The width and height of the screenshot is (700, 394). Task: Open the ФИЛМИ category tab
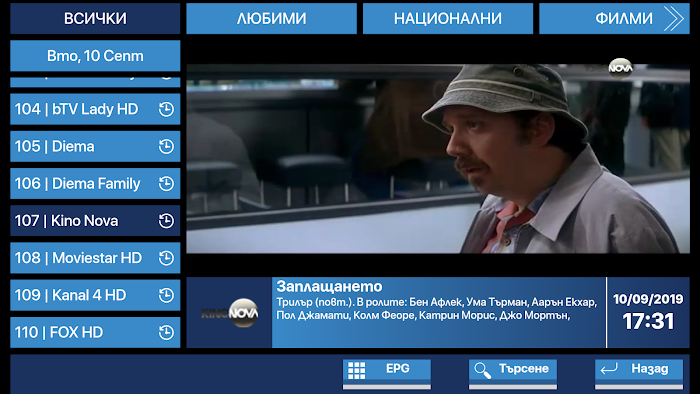(614, 19)
